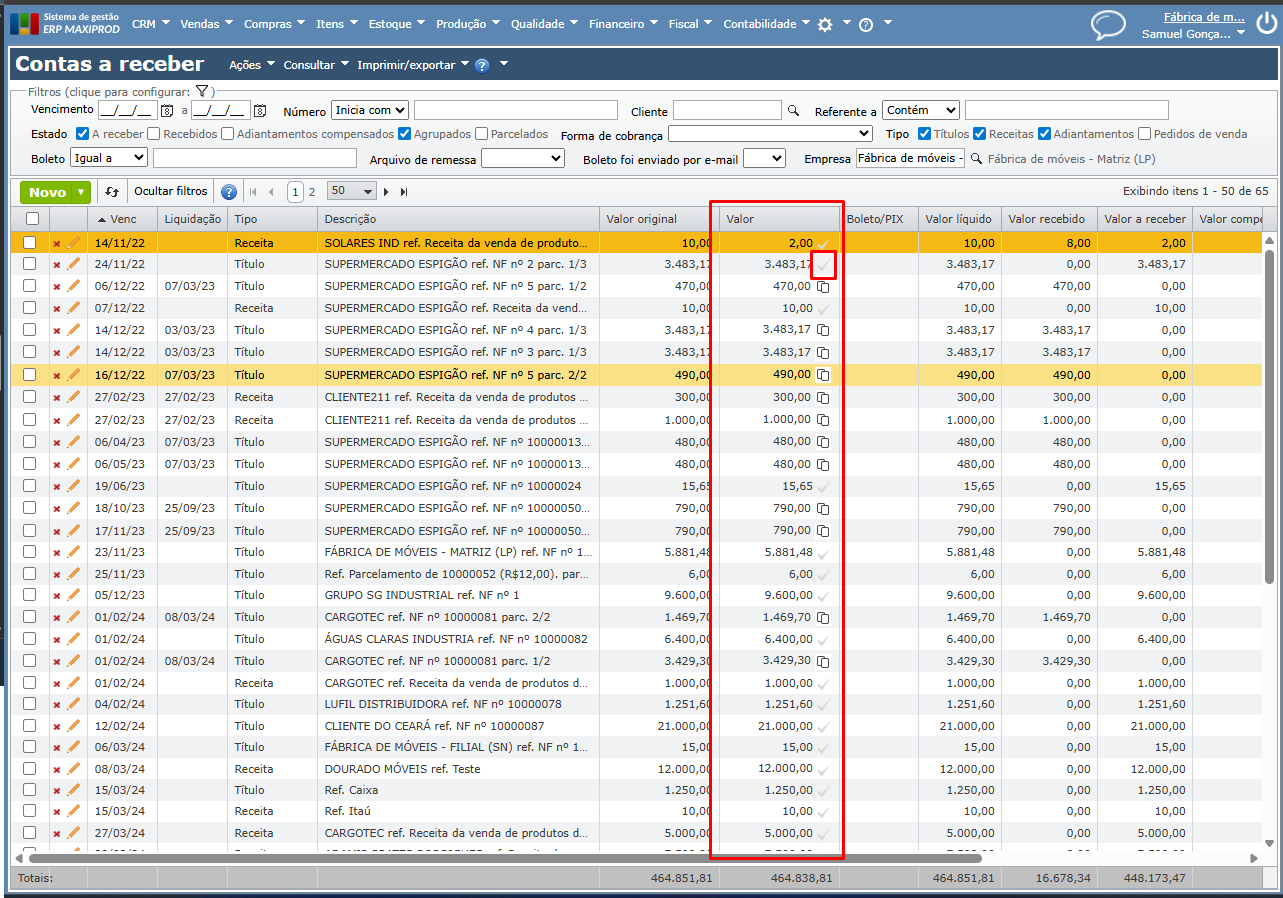Open the Forma de cobrança dropdown
The image size is (1283, 898).
pyautogui.click(x=770, y=134)
